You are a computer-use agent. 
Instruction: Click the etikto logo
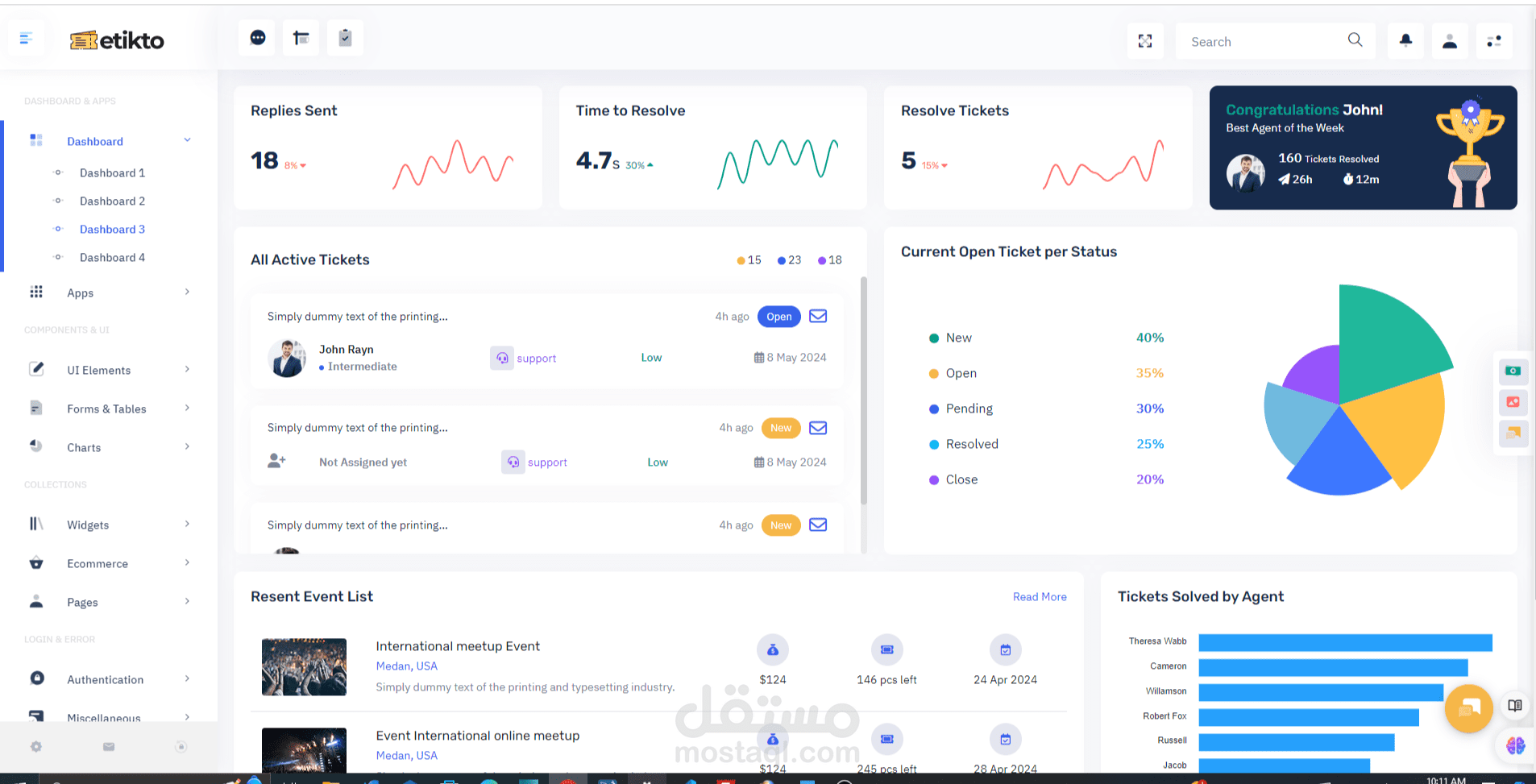117,39
